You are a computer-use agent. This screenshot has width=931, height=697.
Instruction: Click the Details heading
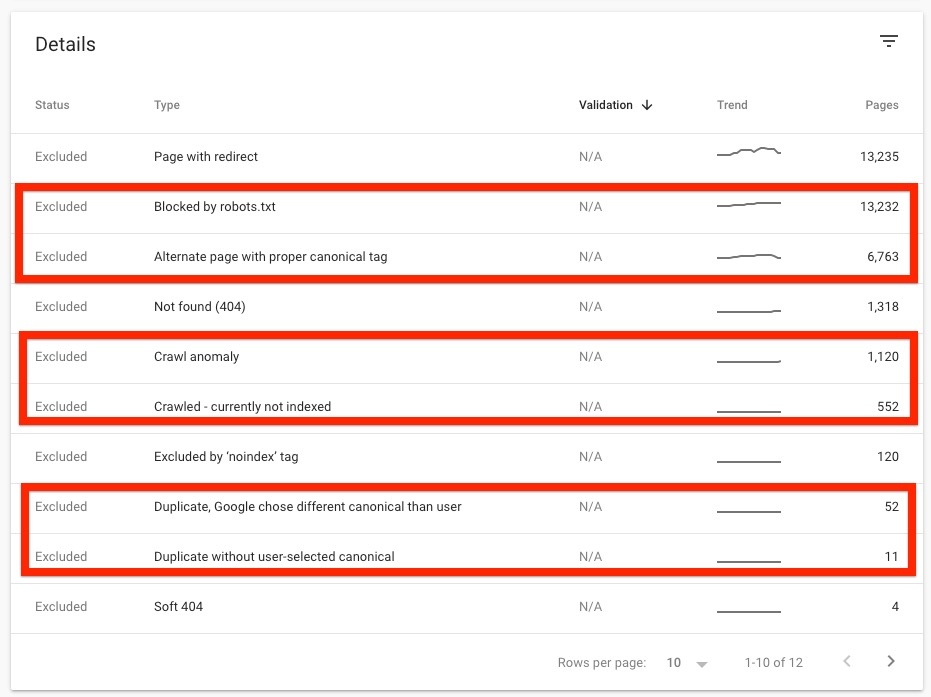(x=65, y=45)
